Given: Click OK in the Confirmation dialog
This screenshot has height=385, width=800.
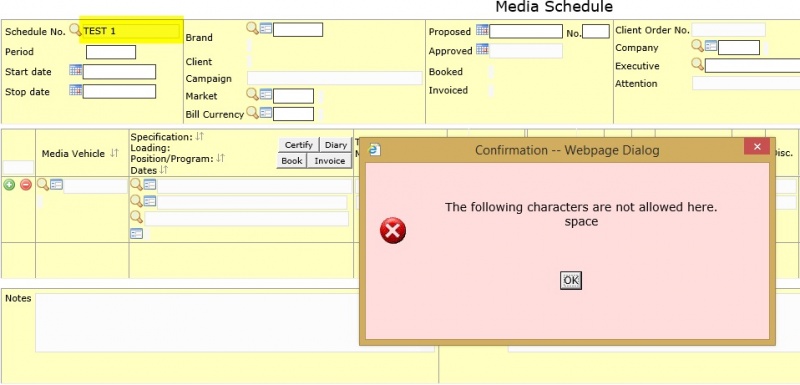Looking at the screenshot, I should 571,280.
